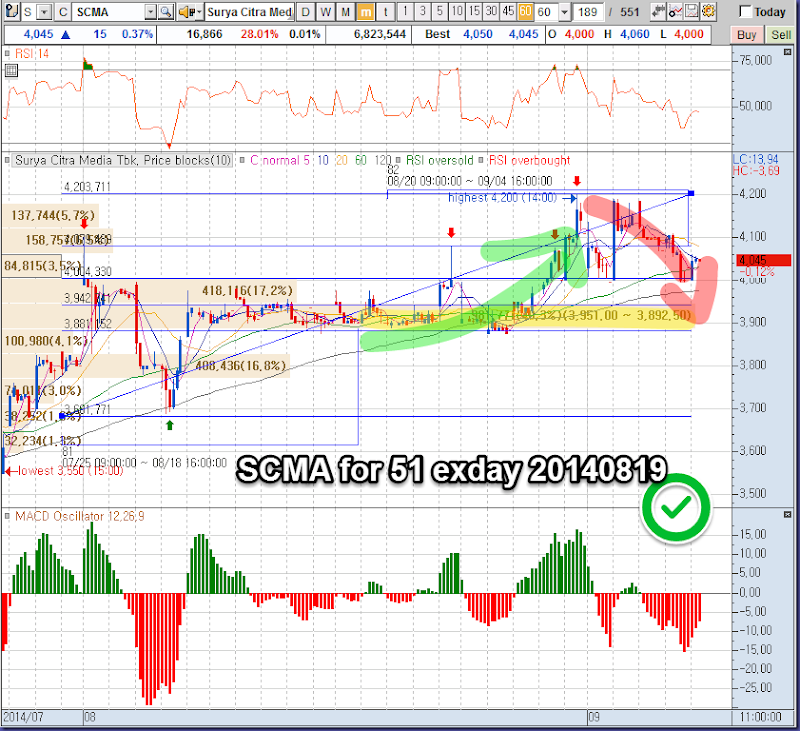Viewport: 800px width, 731px height.
Task: Open the S market type dropdown
Action: (x=45, y=12)
